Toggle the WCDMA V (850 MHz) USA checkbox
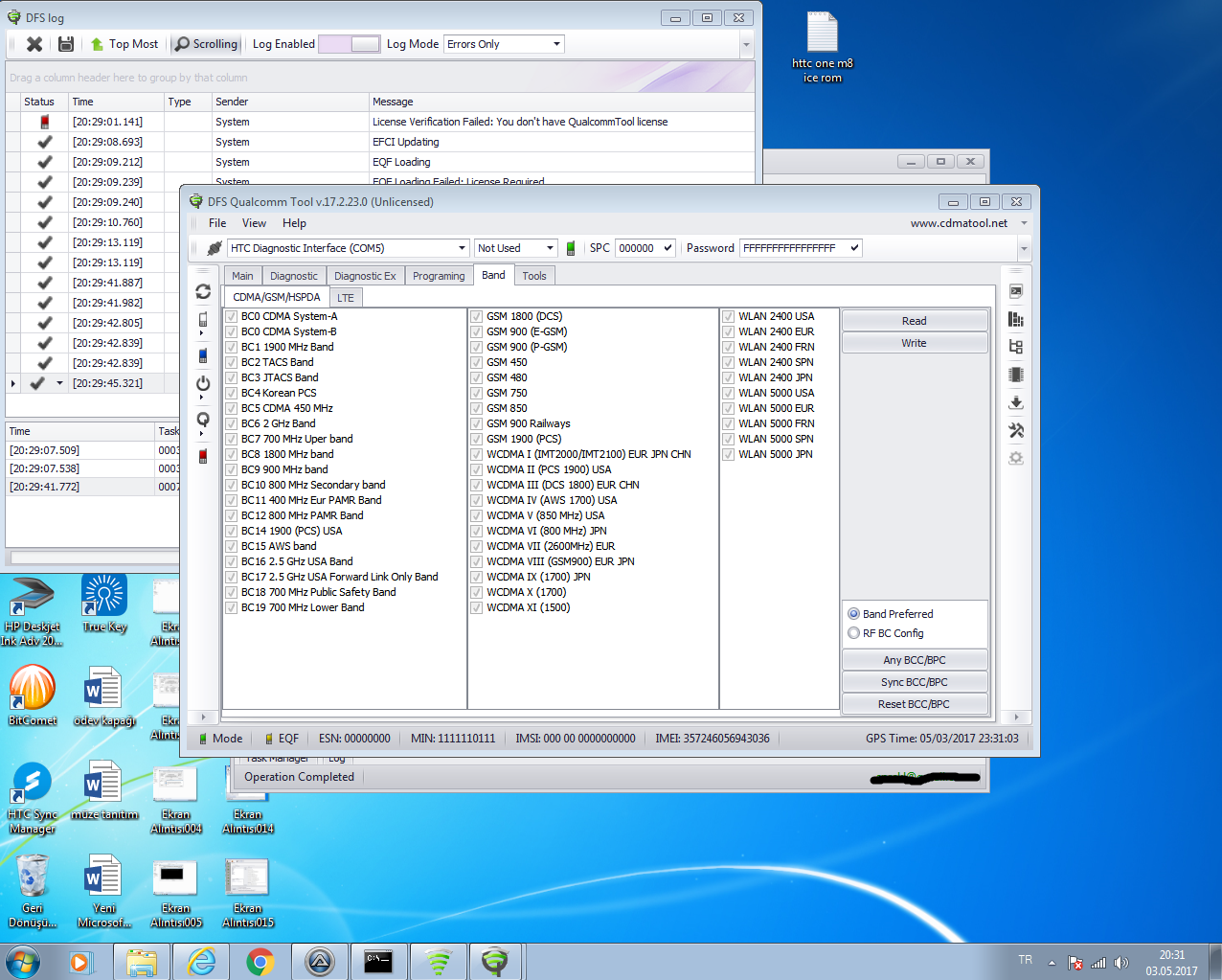 [x=477, y=515]
